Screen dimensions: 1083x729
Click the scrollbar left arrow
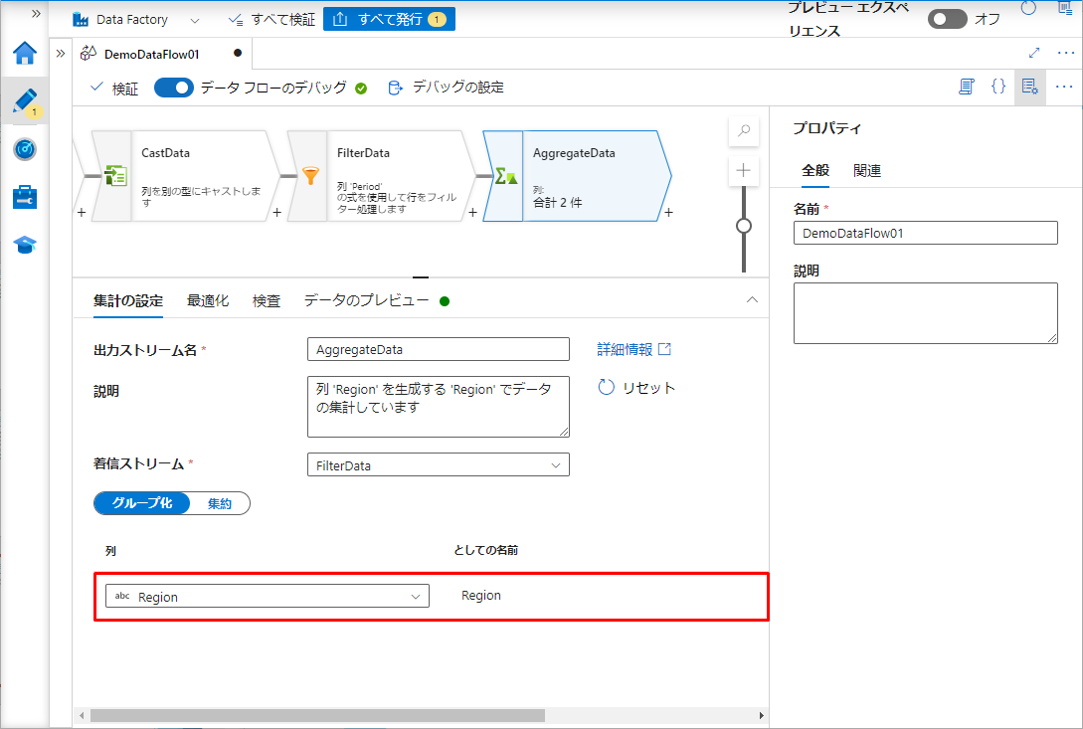82,715
